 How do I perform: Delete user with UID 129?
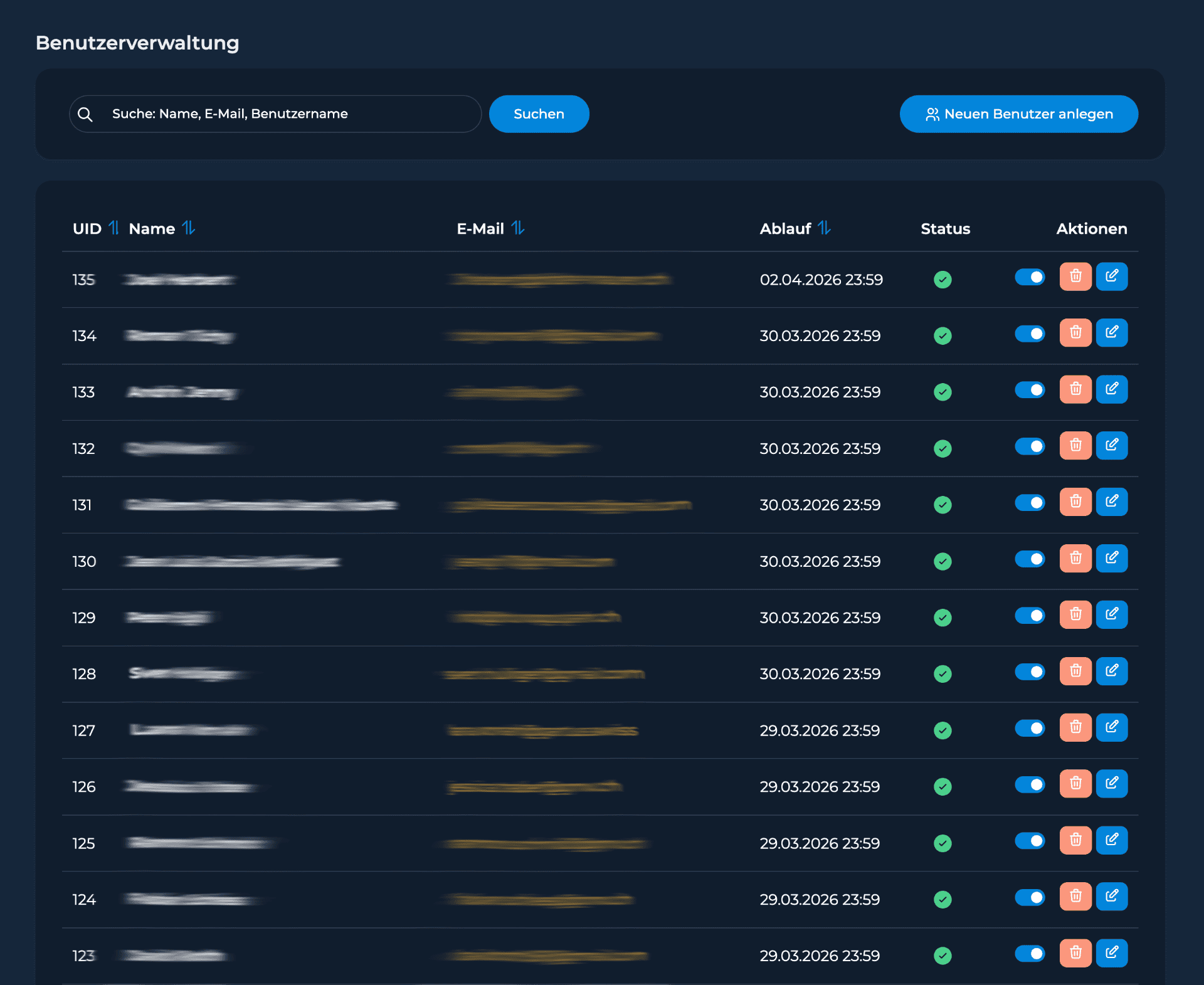[x=1075, y=615]
